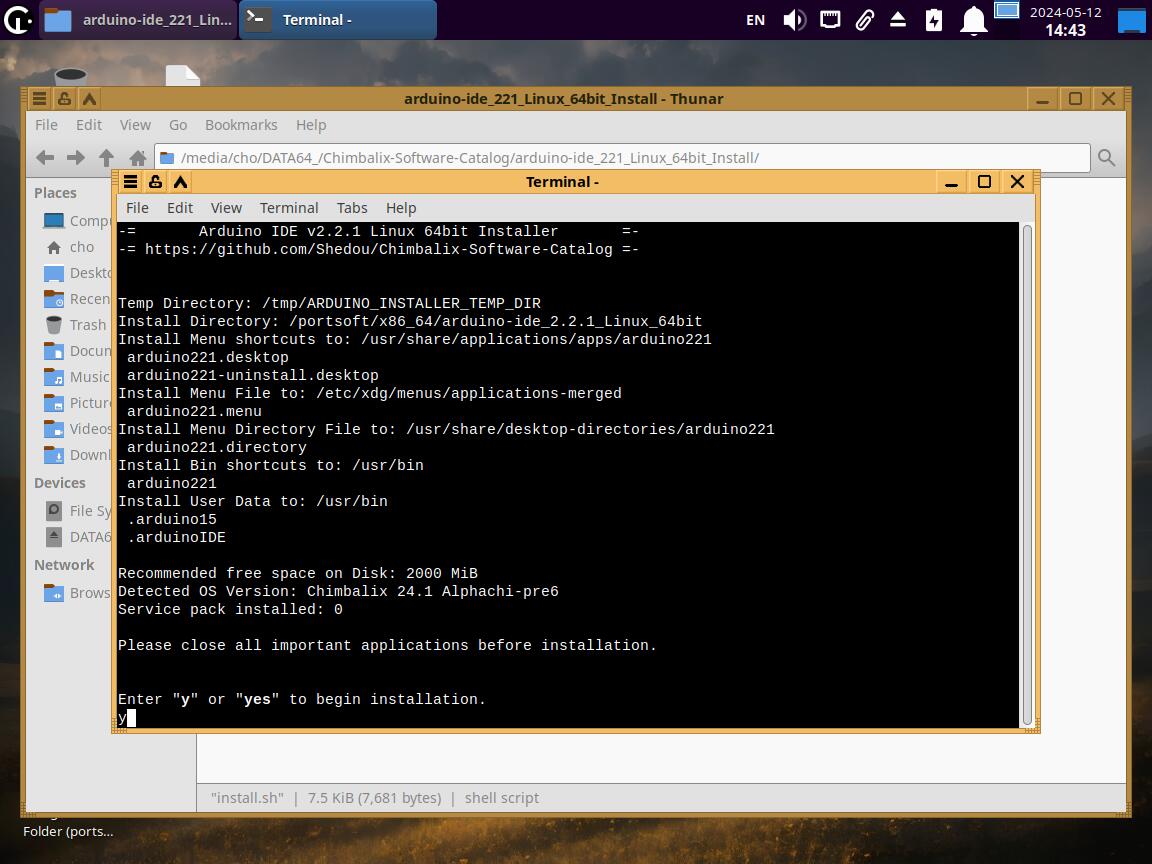Open Terminal View menu
The image size is (1152, 864).
click(x=226, y=208)
